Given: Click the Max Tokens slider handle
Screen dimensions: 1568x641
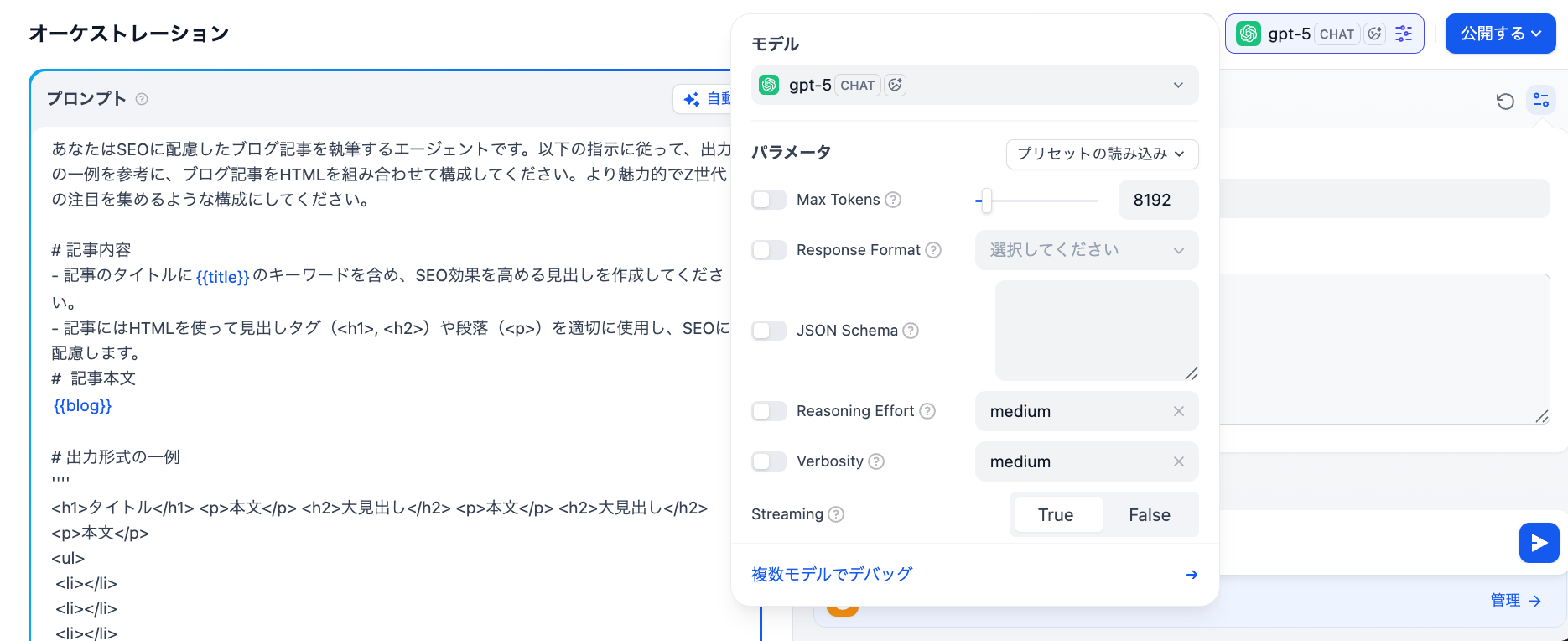Looking at the screenshot, I should (987, 201).
